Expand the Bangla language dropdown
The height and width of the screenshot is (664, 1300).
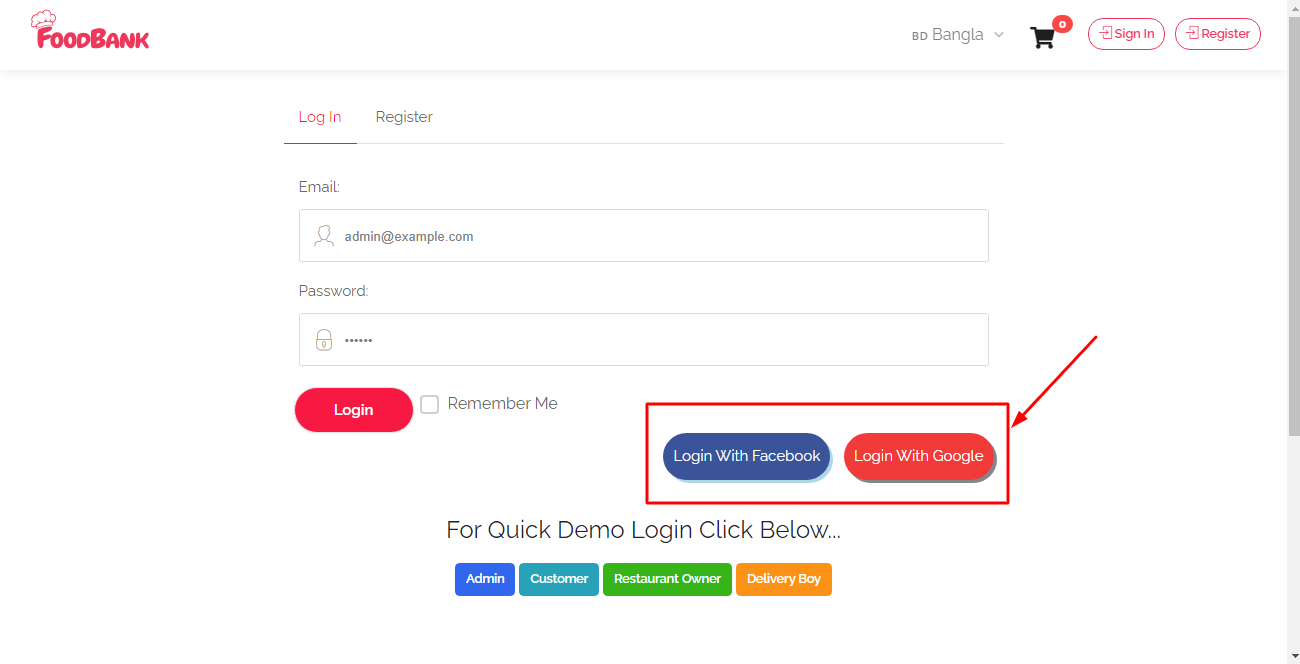[x=957, y=35]
